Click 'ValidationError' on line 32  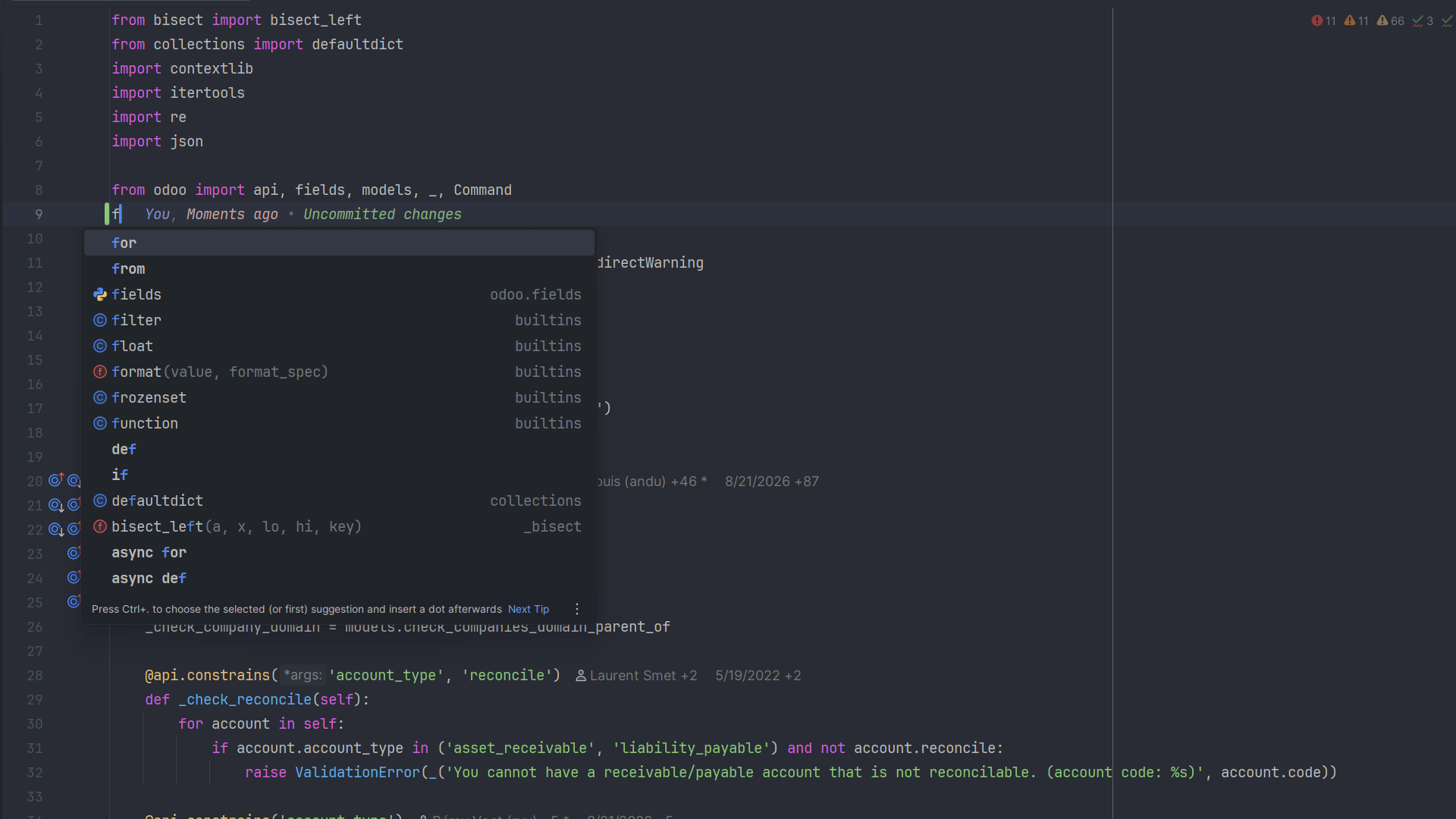tap(357, 773)
